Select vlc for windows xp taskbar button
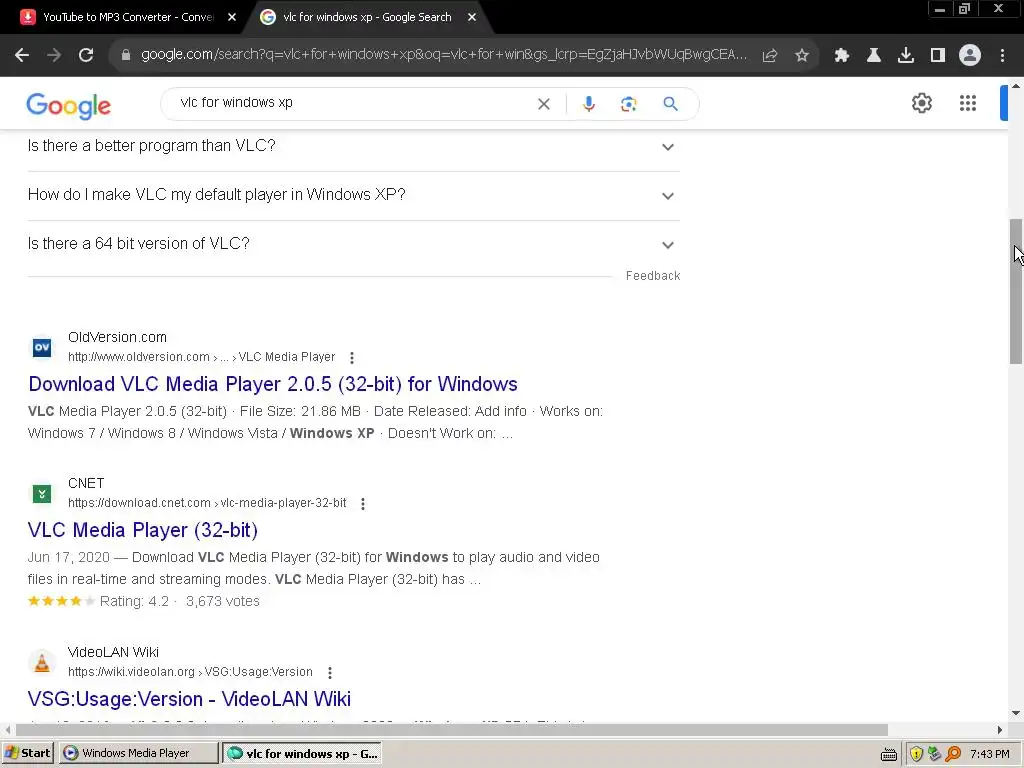This screenshot has width=1024, height=768. (x=302, y=753)
